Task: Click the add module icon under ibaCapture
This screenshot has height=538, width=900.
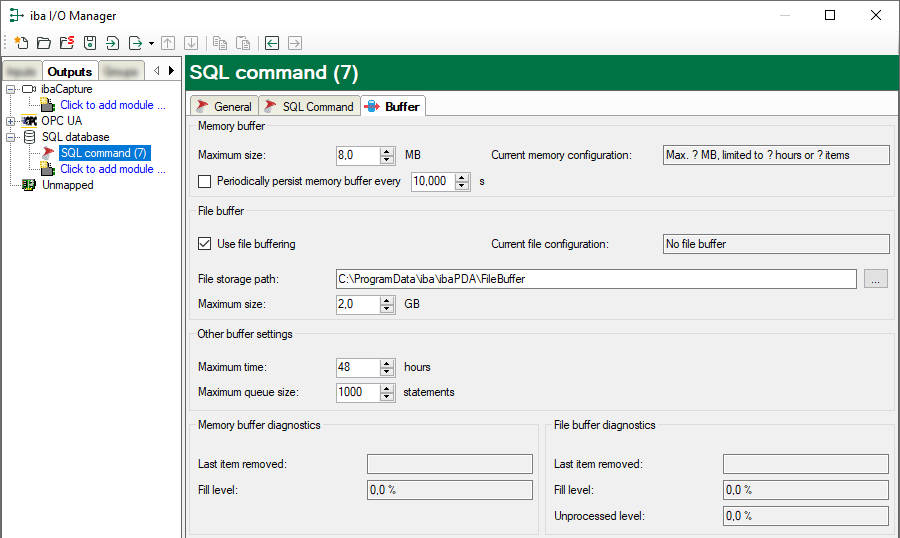Action: 48,104
